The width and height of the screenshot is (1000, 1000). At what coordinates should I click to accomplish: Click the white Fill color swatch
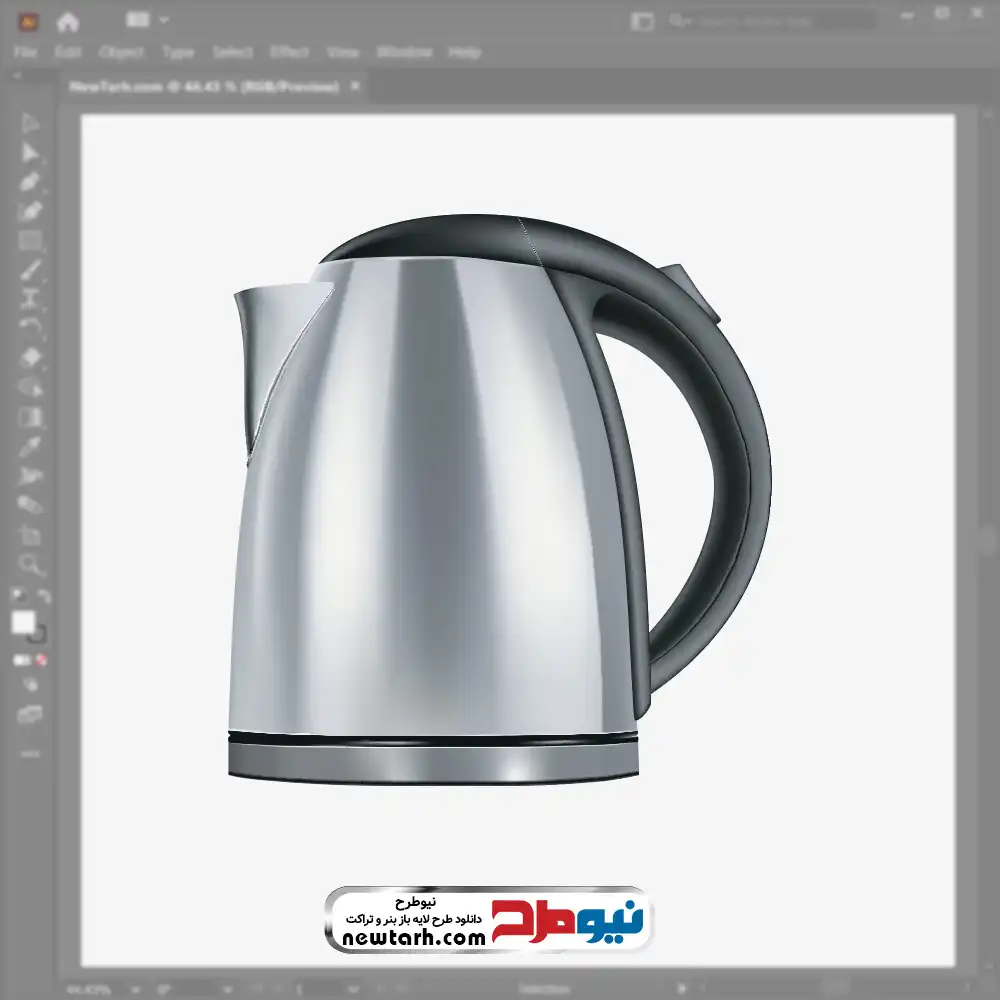[x=23, y=622]
